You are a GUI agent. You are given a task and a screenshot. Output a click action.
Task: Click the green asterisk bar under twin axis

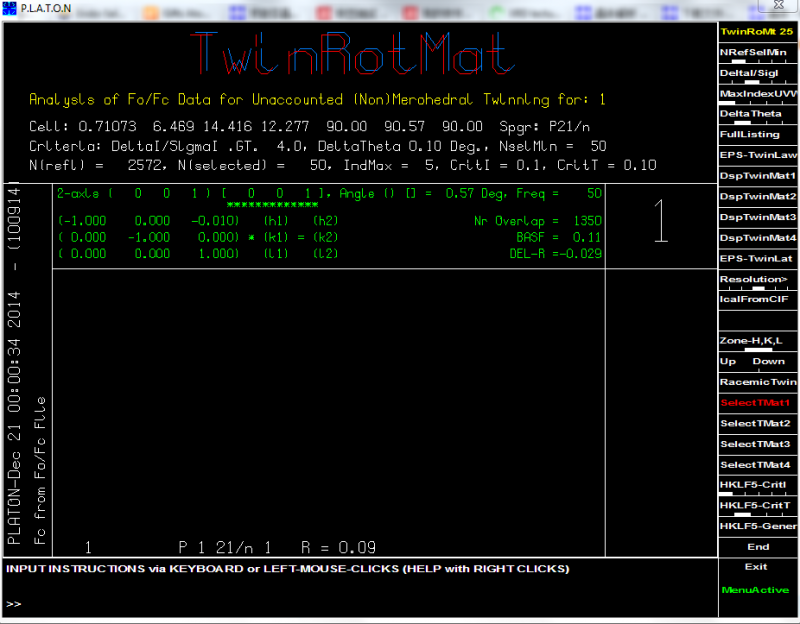tap(272, 205)
